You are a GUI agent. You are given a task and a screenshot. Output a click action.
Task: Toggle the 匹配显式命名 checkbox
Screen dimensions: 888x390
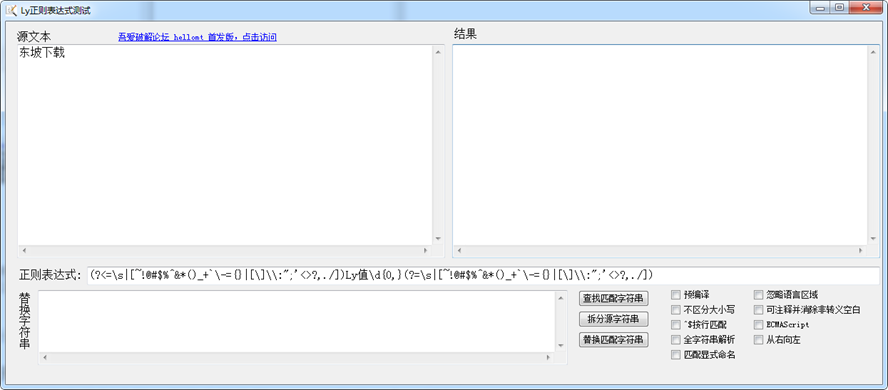(676, 355)
